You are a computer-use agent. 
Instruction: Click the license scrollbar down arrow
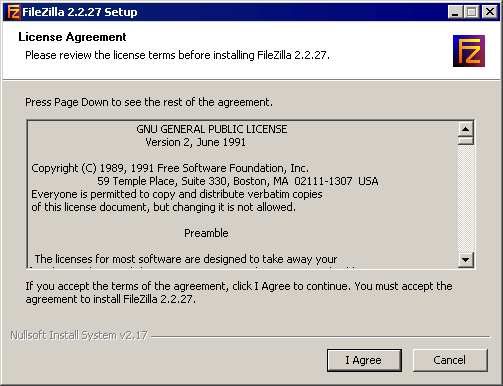(466, 260)
